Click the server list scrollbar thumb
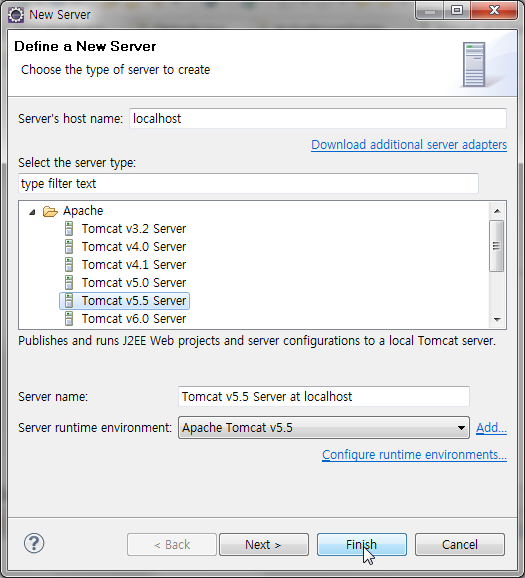This screenshot has height=578, width=525. click(x=497, y=246)
